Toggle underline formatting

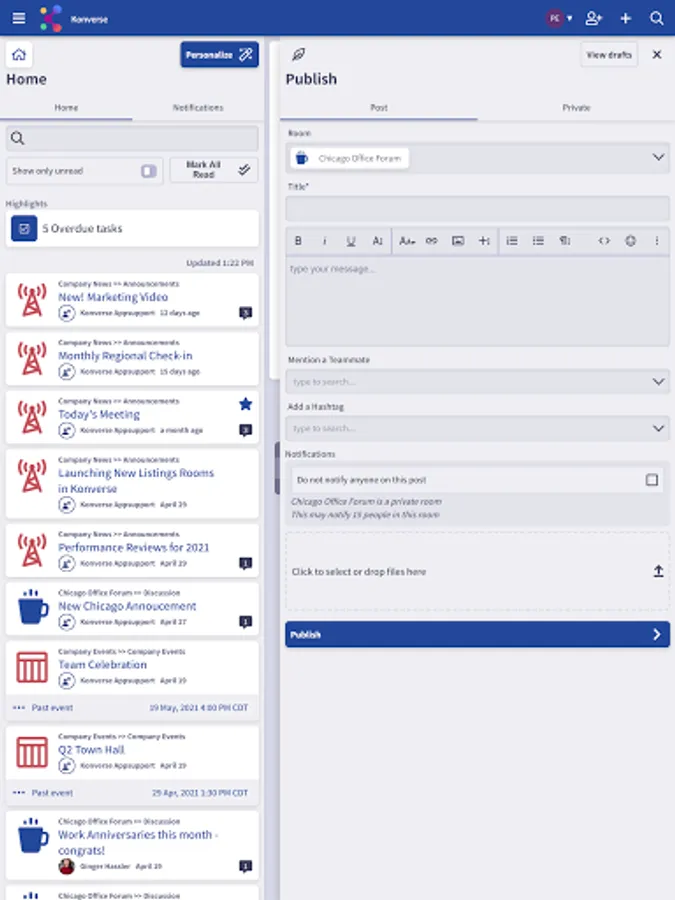(351, 241)
